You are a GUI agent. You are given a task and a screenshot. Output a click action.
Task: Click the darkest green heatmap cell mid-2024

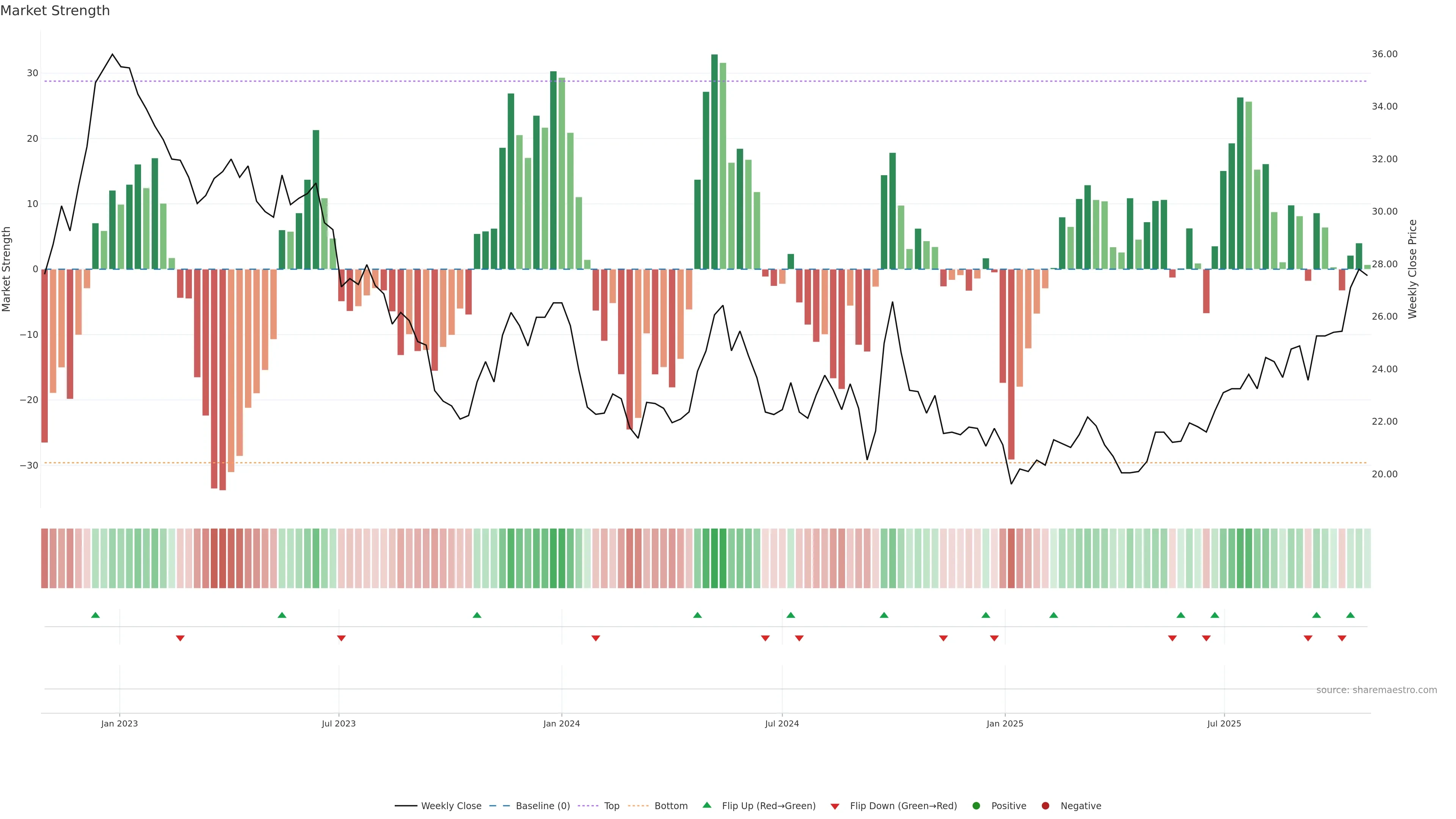coord(714,558)
